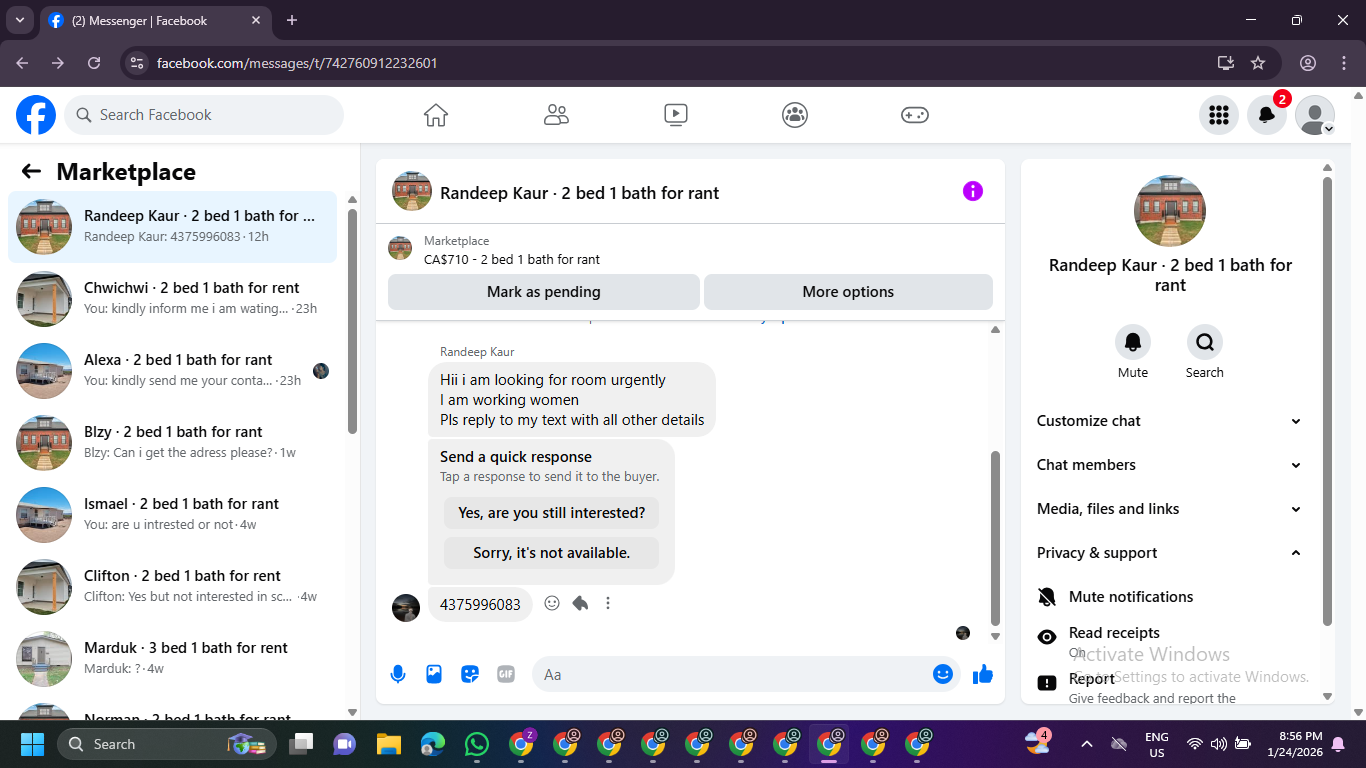Open Chwichwi 2 bed 1 bath conversation
The width and height of the screenshot is (1366, 768).
[x=173, y=299]
